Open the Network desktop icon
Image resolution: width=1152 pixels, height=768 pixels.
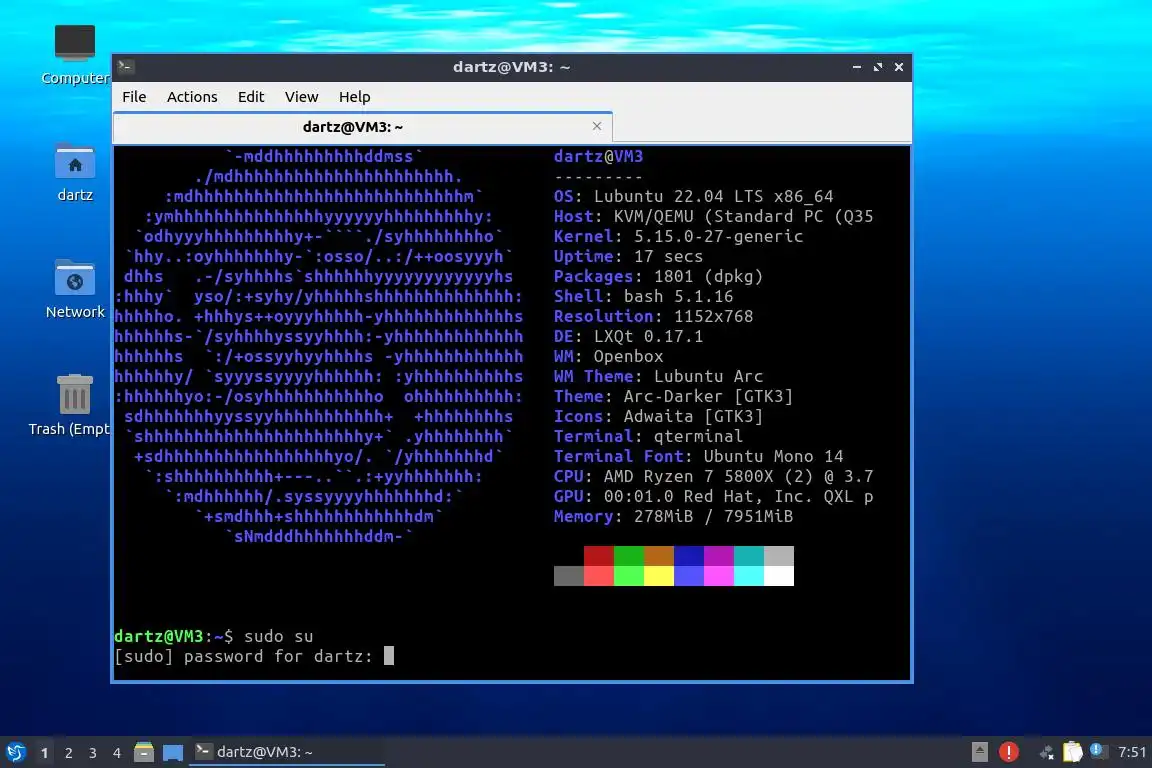coord(75,288)
